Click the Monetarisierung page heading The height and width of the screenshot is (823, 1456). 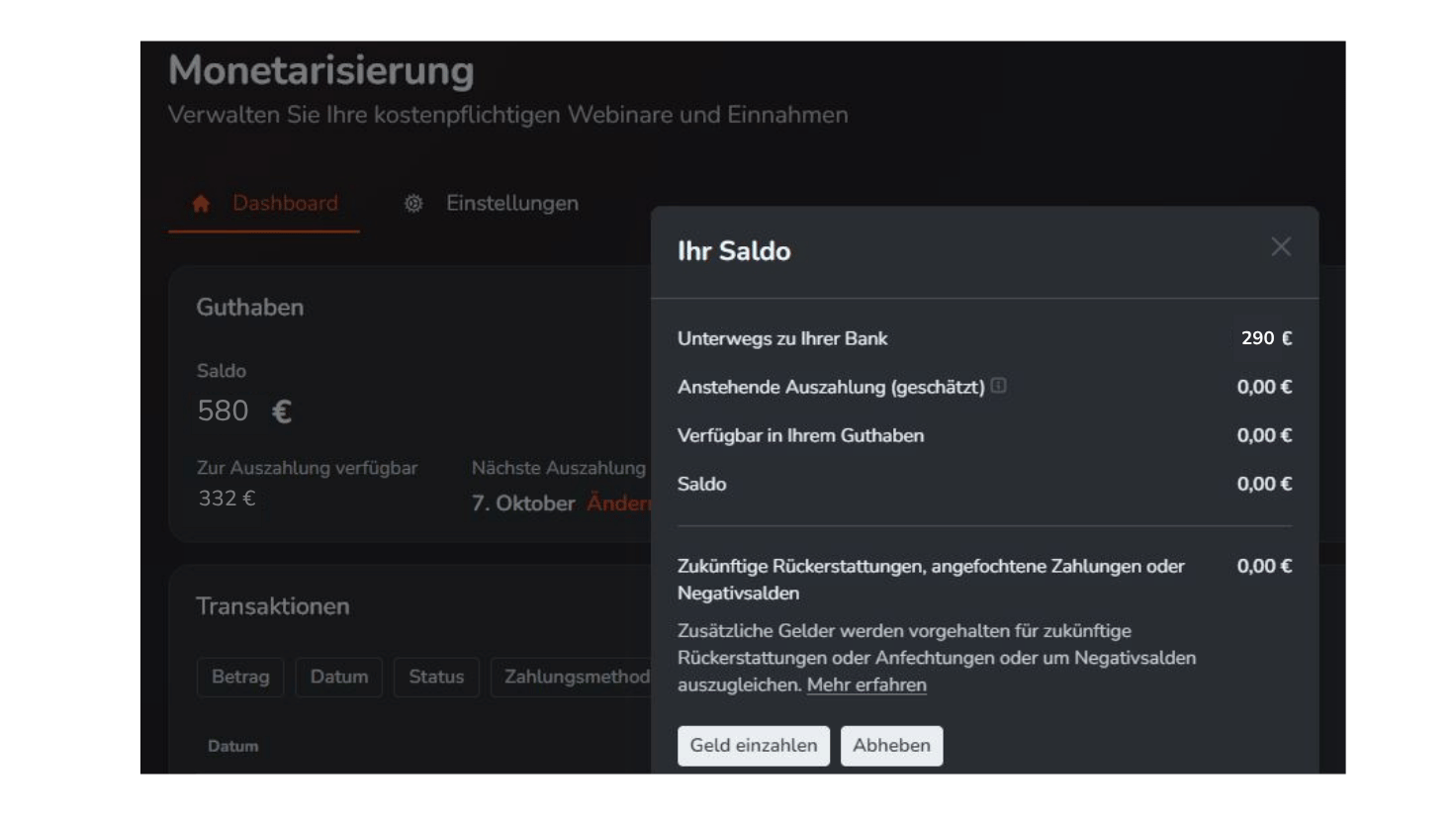pyautogui.click(x=321, y=71)
